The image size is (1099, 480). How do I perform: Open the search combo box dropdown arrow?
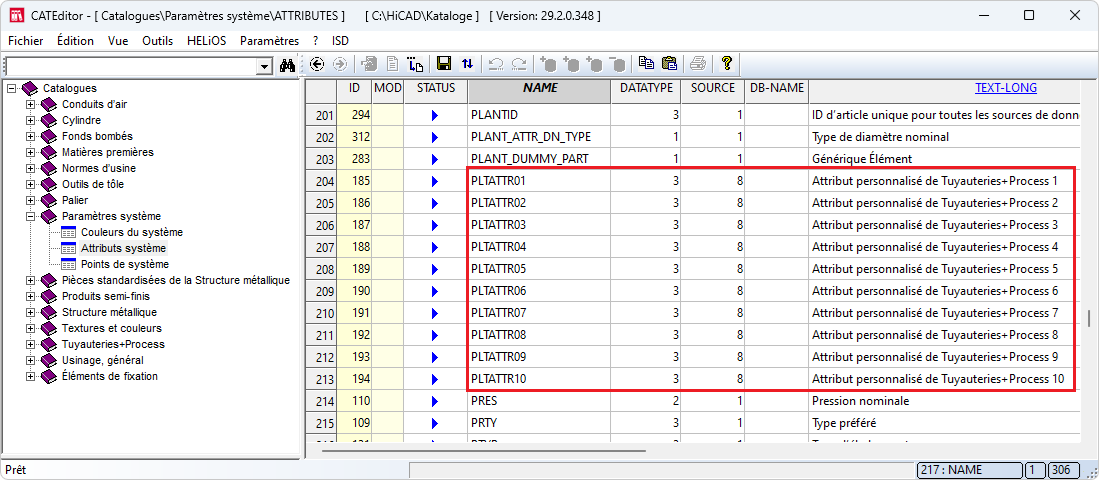(265, 66)
